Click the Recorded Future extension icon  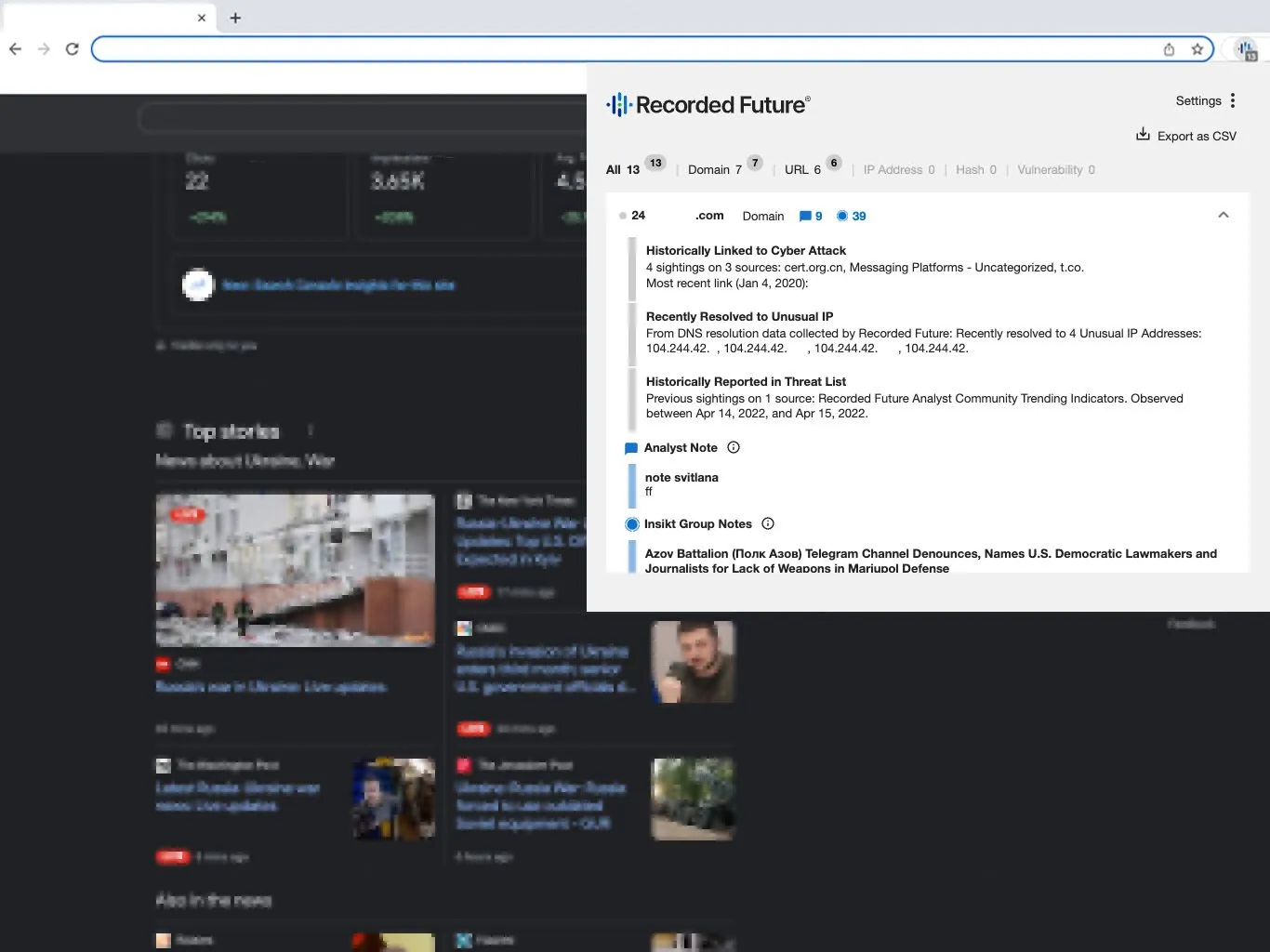click(x=1246, y=49)
